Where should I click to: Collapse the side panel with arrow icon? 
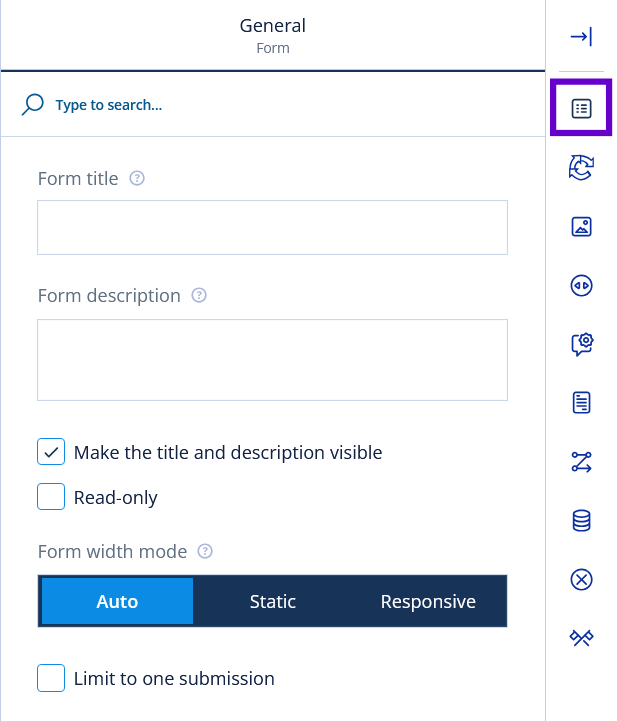coord(581,37)
